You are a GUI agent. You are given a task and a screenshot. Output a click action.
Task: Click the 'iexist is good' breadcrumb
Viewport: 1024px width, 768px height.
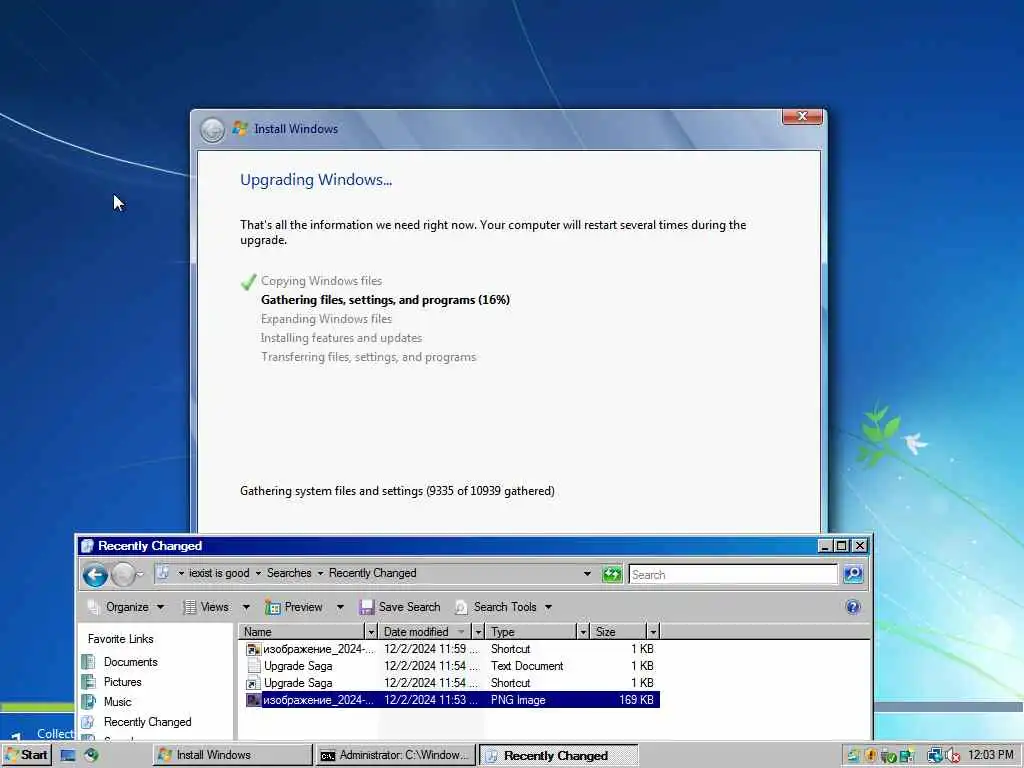click(219, 573)
